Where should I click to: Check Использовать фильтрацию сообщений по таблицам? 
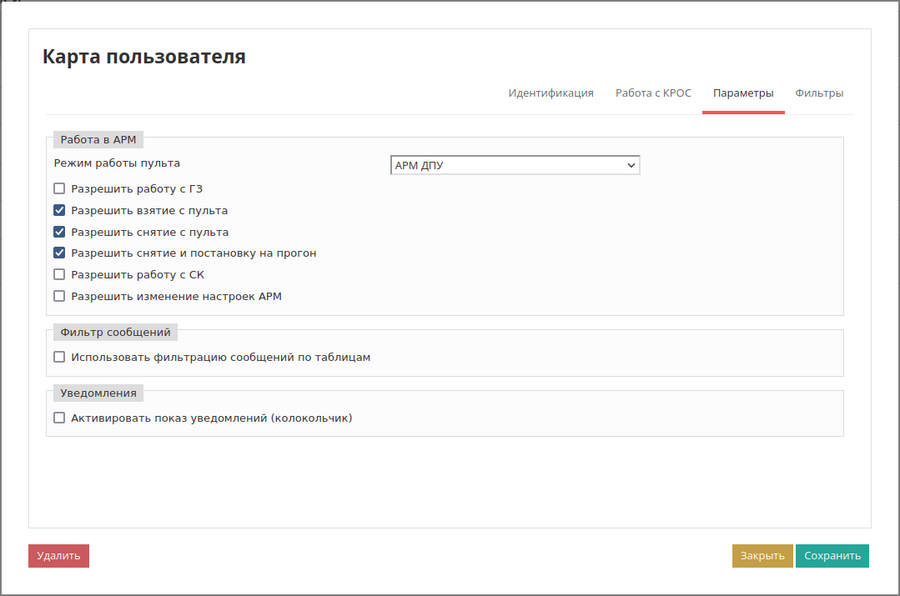tap(60, 357)
